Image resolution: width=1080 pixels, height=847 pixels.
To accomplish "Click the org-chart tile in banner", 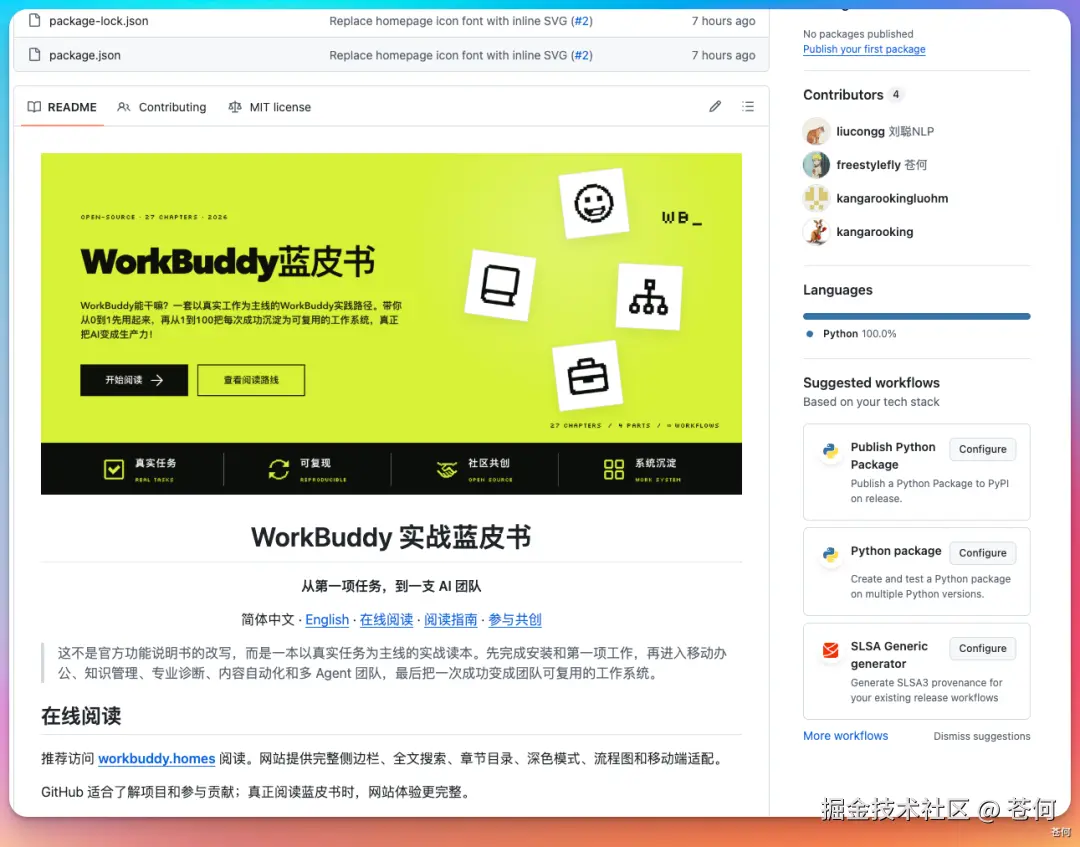I will coord(649,297).
